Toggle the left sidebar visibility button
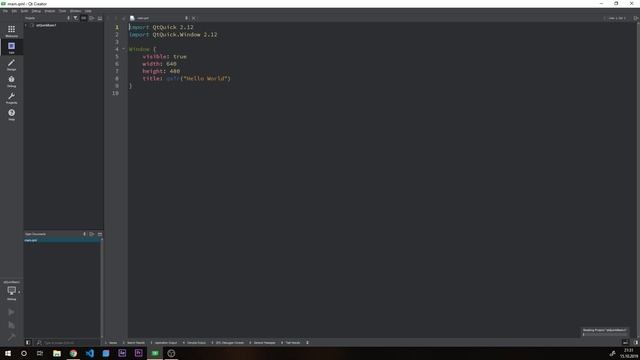Viewport: 640px width, 360px height. [x=28, y=342]
